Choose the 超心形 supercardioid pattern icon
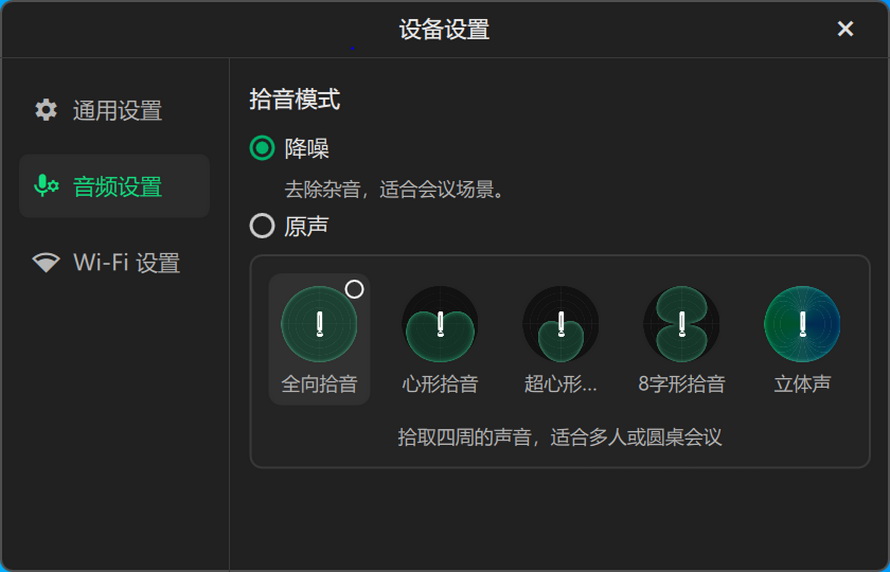Image resolution: width=890 pixels, height=572 pixels. pos(561,324)
